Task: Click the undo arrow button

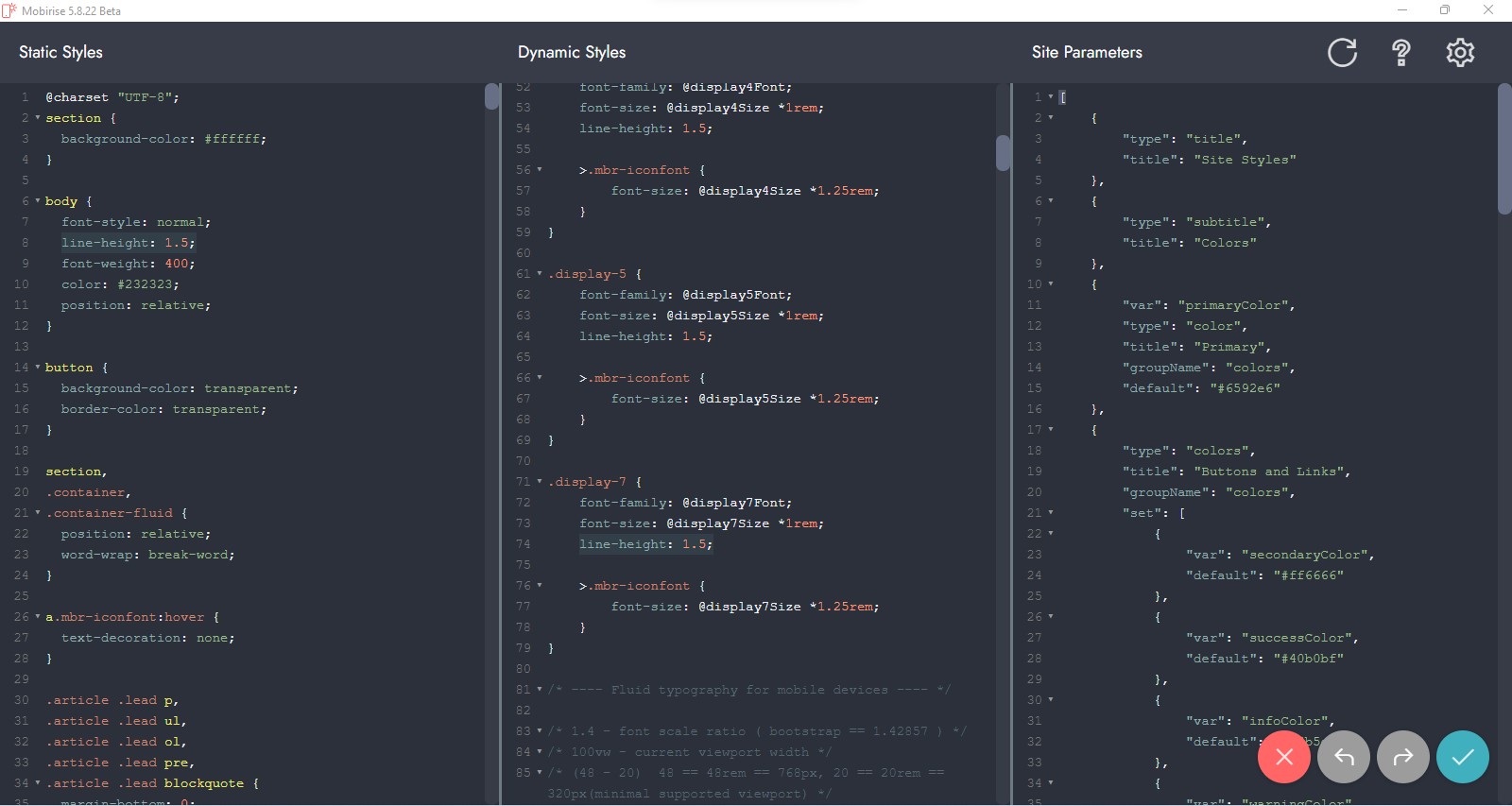Action: [1343, 757]
